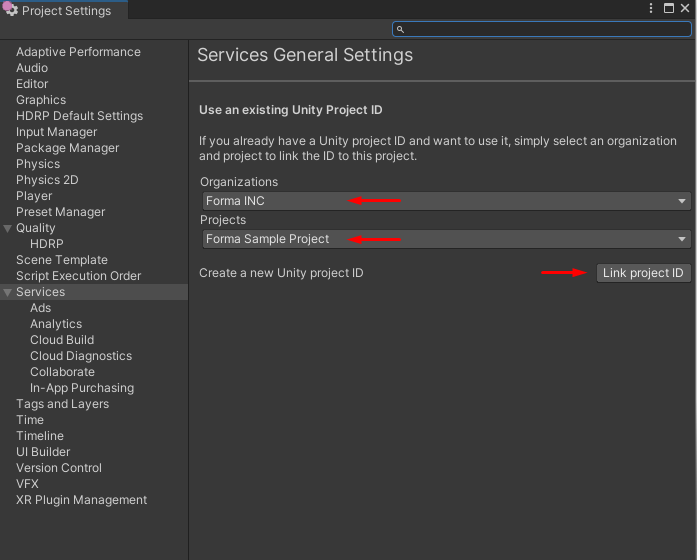This screenshot has width=697, height=560.
Task: Go to Graphics settings
Action: point(41,100)
